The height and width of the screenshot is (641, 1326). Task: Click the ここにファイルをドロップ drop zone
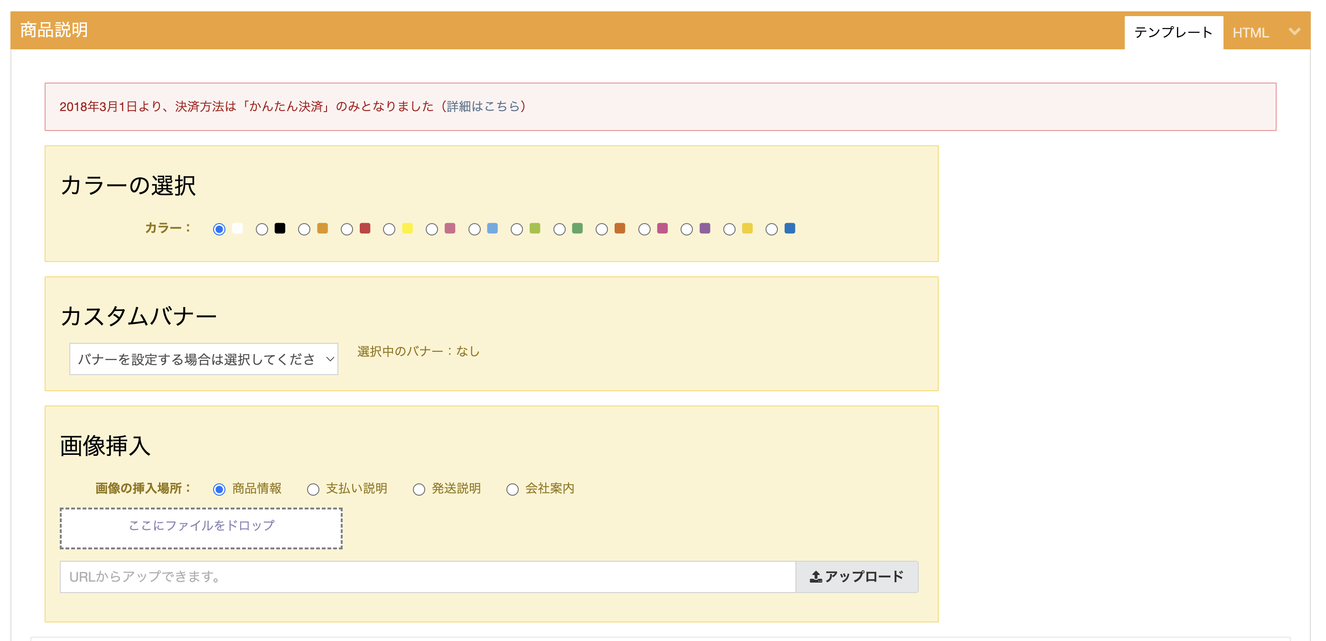click(x=201, y=528)
